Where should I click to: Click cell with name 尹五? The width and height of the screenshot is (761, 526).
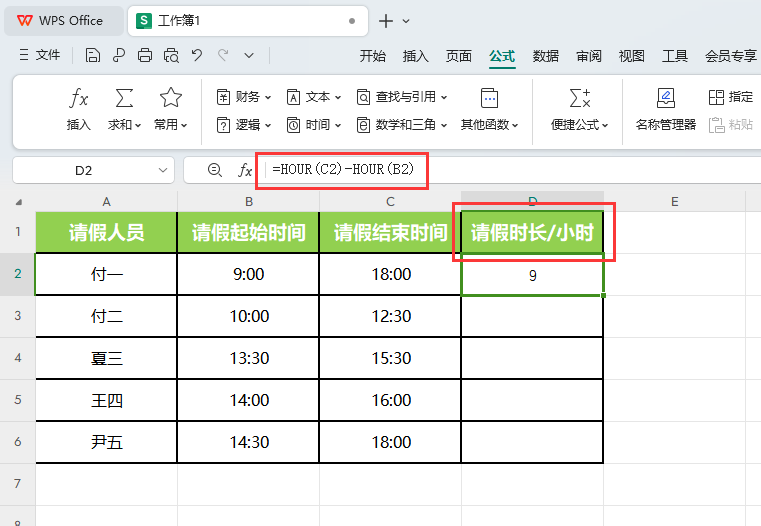(106, 442)
